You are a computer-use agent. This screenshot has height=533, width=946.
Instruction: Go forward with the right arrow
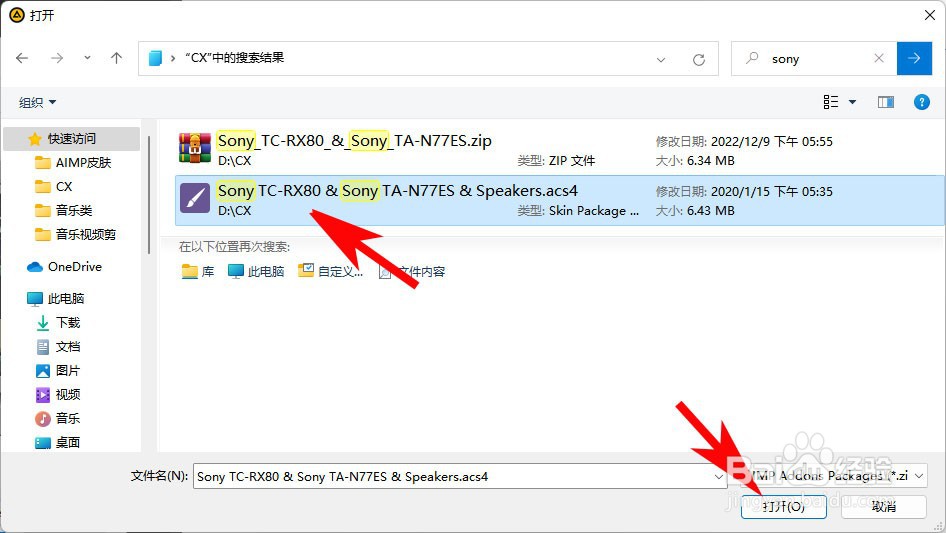tap(57, 58)
